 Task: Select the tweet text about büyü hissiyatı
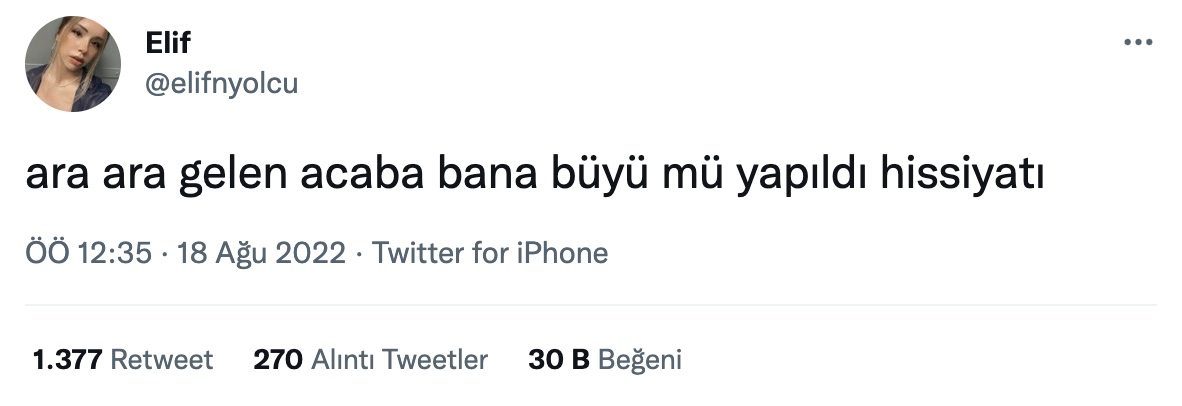(534, 175)
